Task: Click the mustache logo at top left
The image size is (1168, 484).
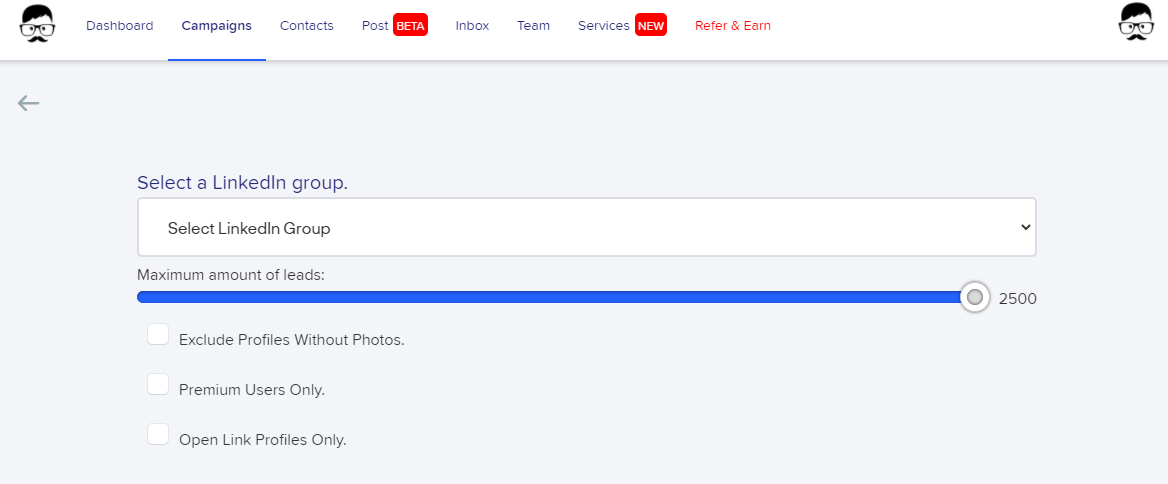Action: (37, 23)
